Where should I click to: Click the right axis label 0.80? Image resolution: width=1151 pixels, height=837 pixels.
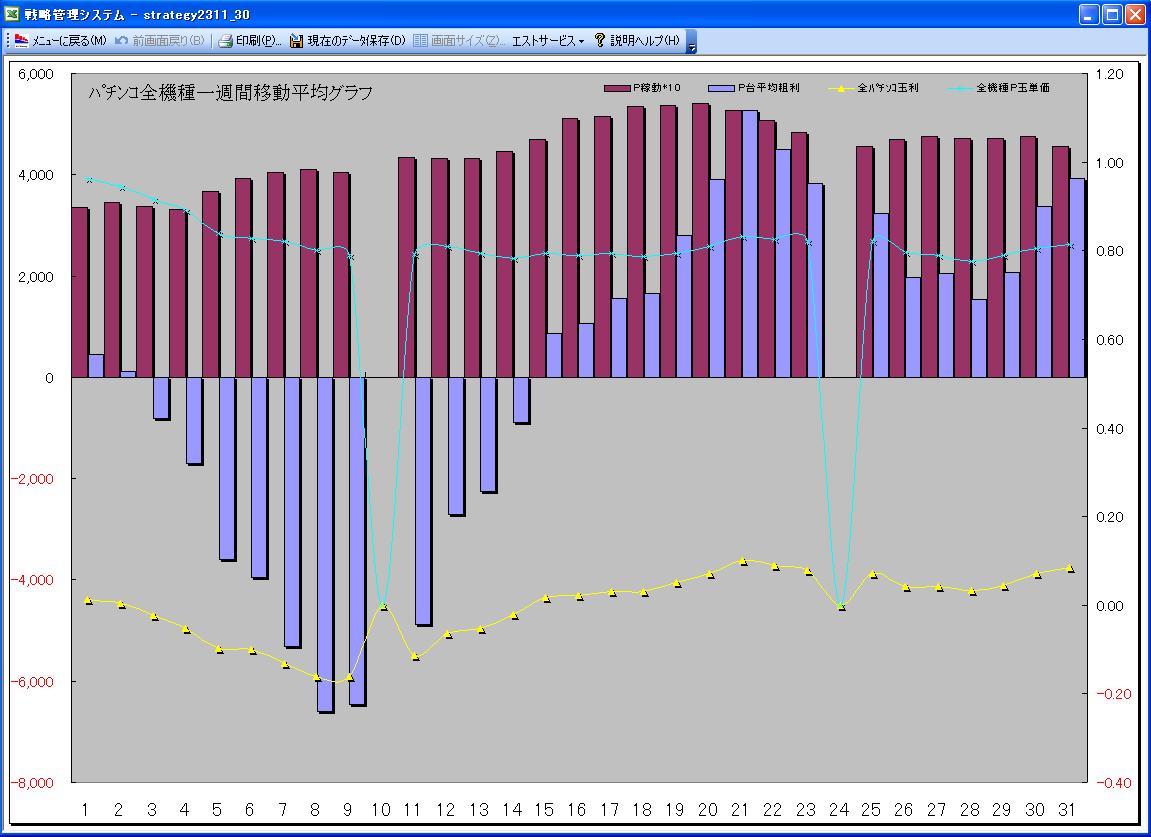coord(1109,251)
